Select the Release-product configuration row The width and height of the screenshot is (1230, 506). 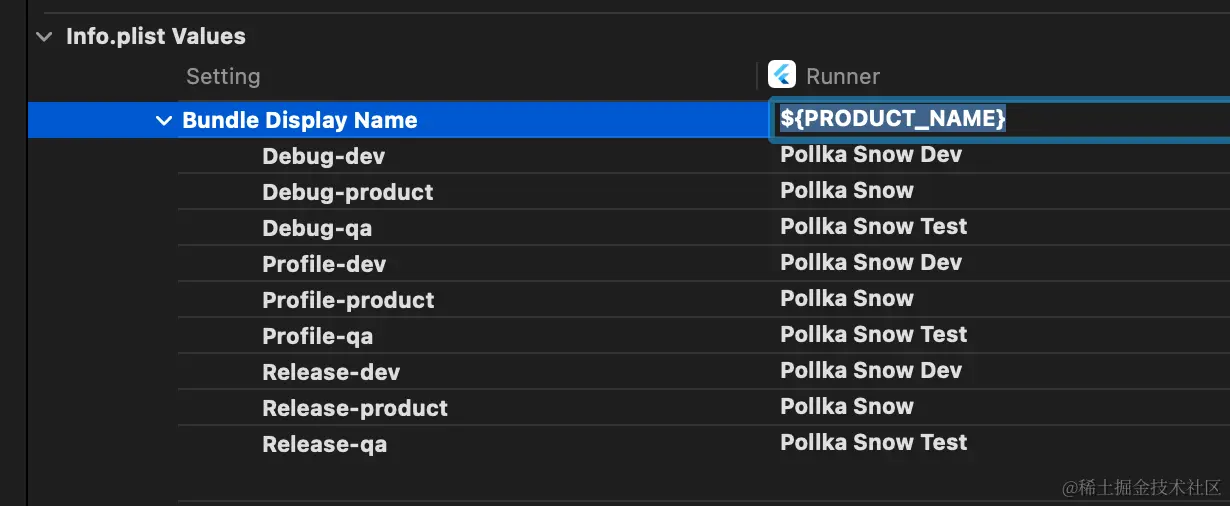pyautogui.click(x=354, y=409)
